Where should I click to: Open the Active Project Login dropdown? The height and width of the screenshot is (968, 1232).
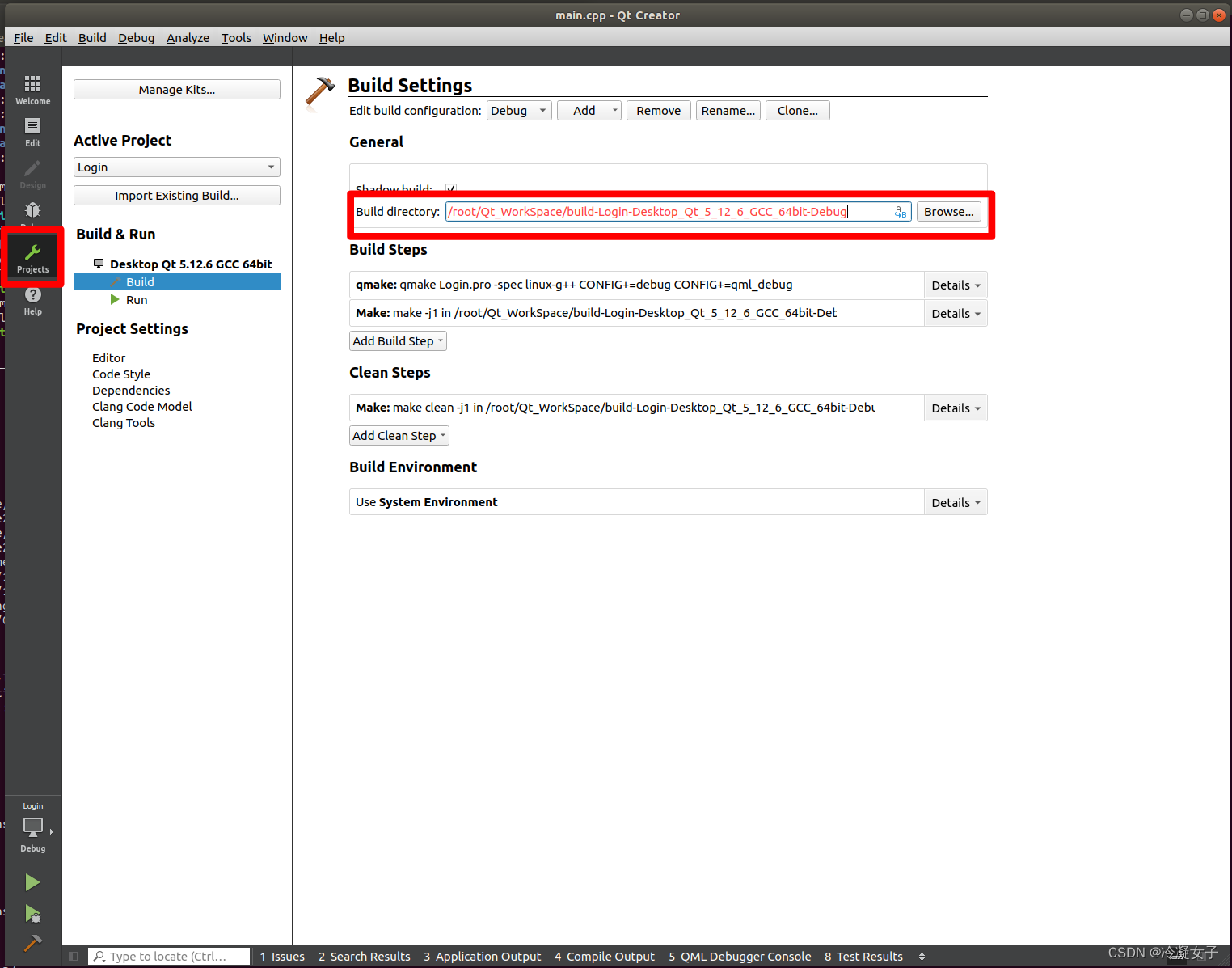coord(177,167)
